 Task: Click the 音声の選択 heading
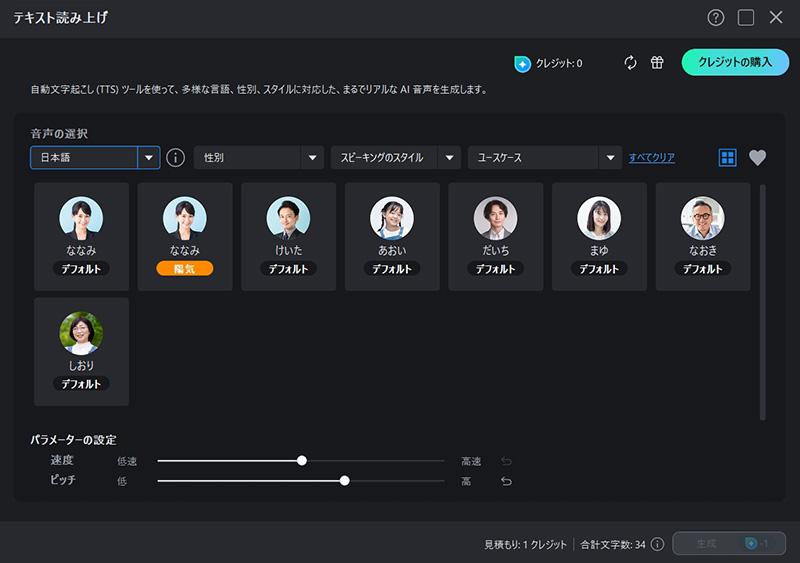pos(59,134)
